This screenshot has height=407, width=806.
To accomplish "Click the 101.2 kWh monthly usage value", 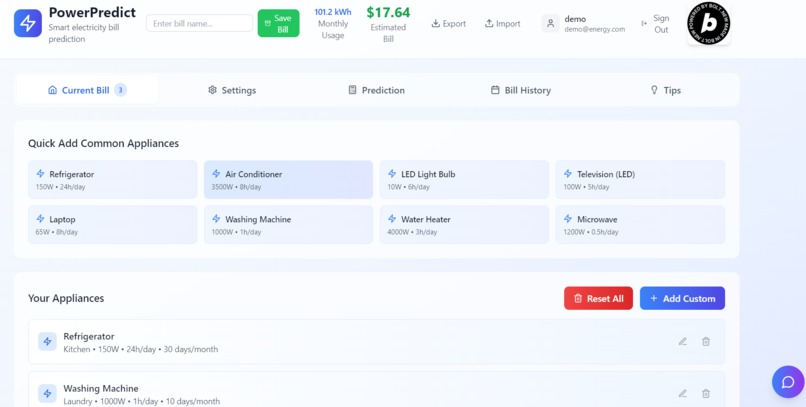I will tap(333, 12).
